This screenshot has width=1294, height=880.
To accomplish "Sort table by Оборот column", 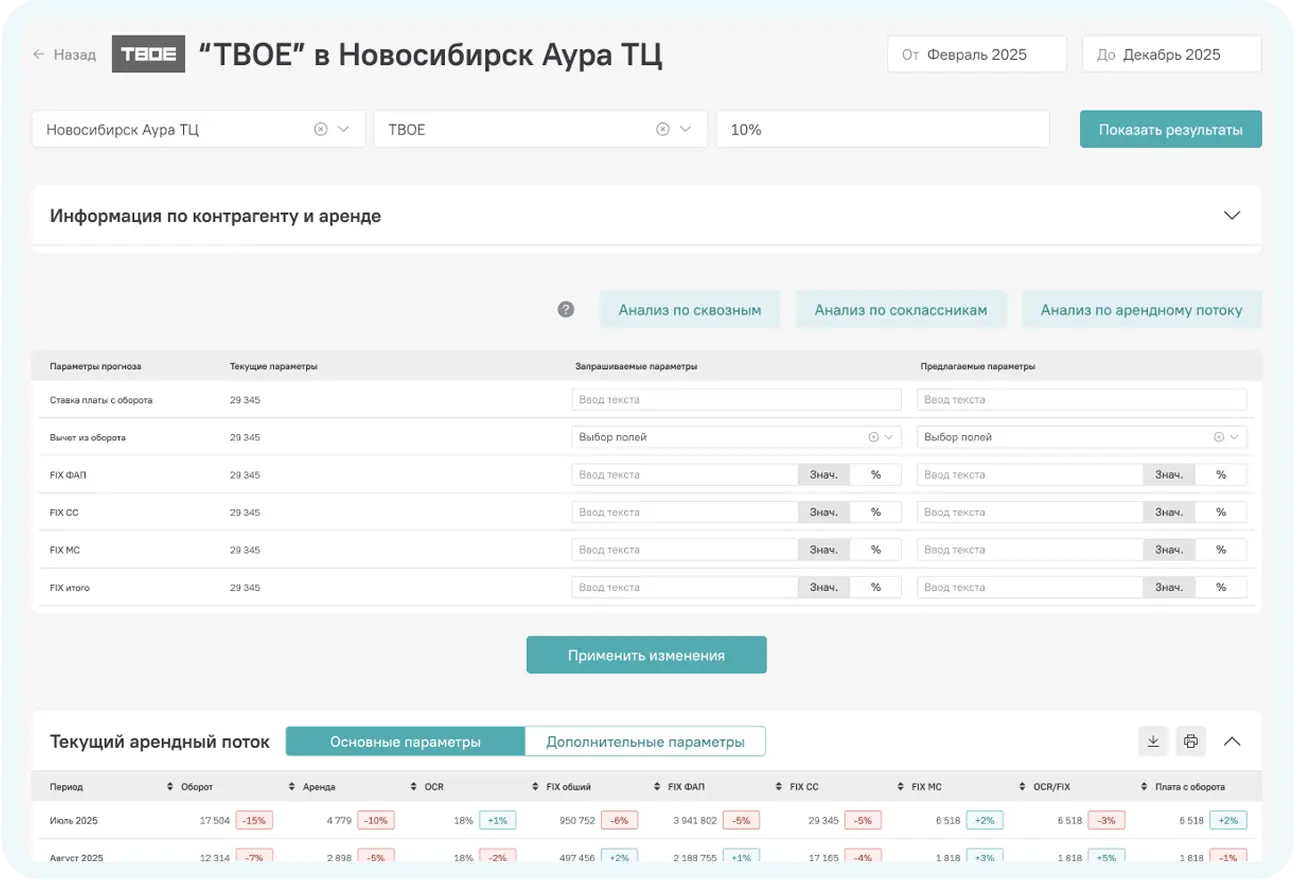I will pyautogui.click(x=172, y=787).
